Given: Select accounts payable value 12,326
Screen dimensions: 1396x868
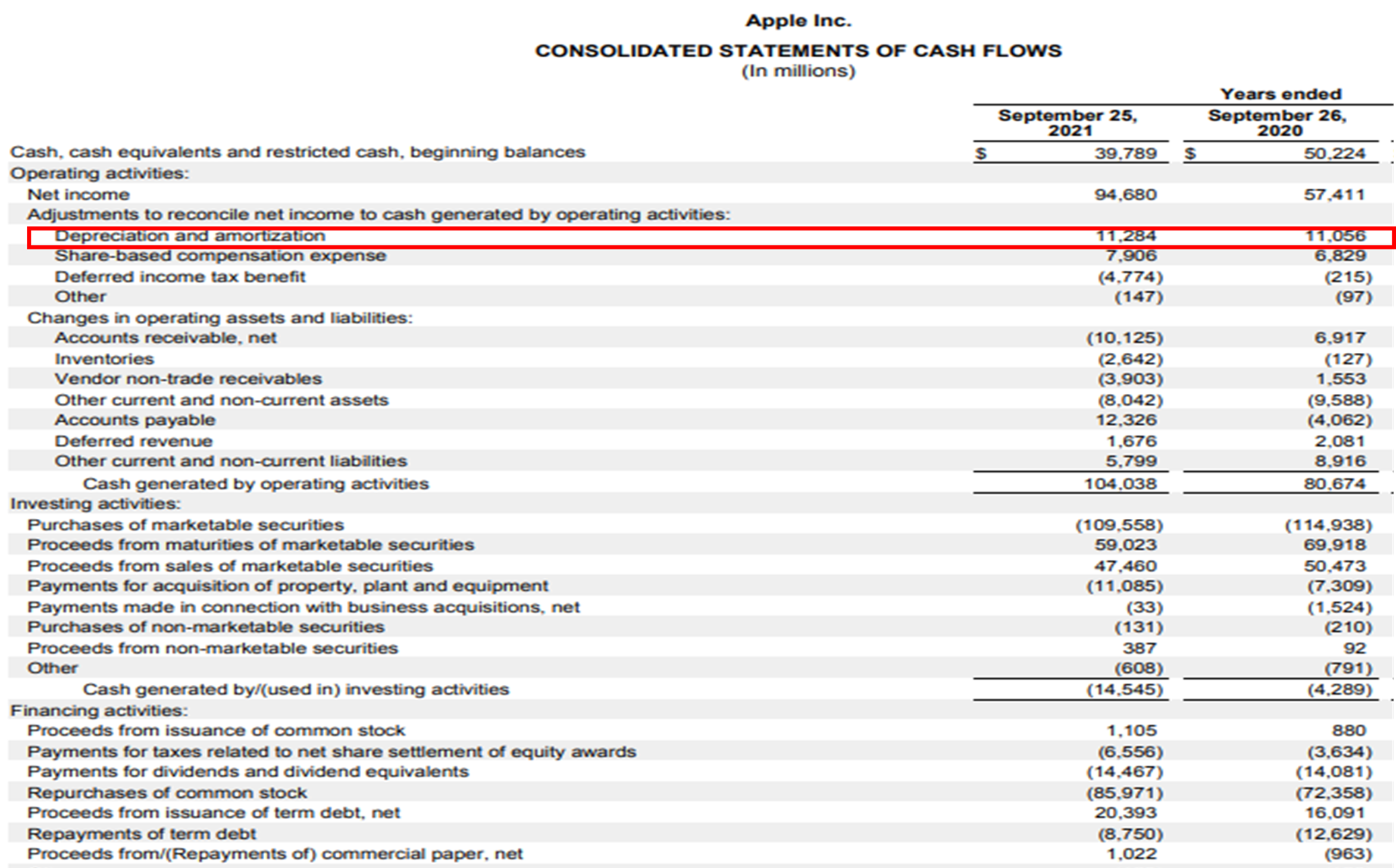Looking at the screenshot, I should 1126,420.
